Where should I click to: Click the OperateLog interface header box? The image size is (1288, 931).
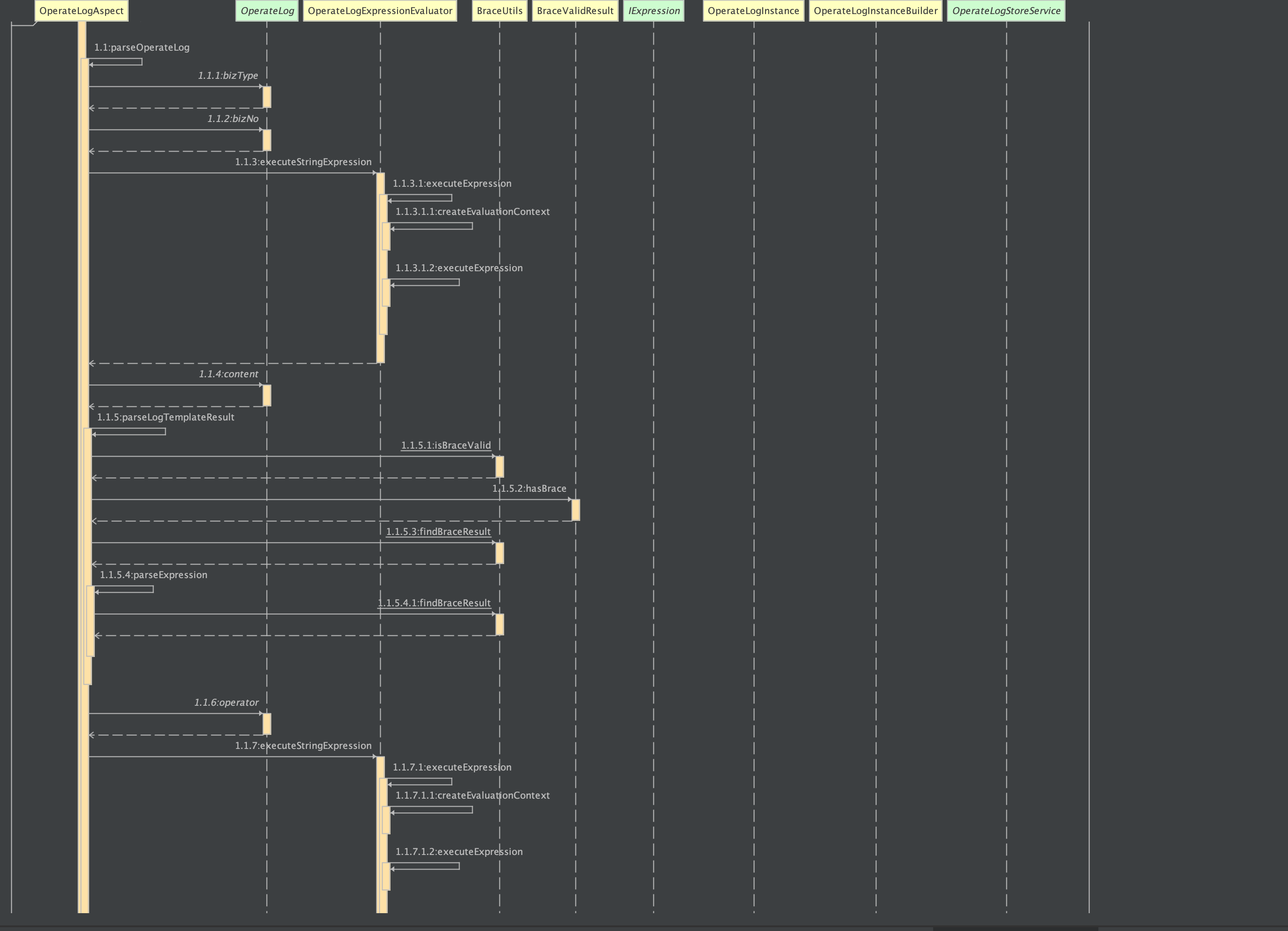(267, 11)
